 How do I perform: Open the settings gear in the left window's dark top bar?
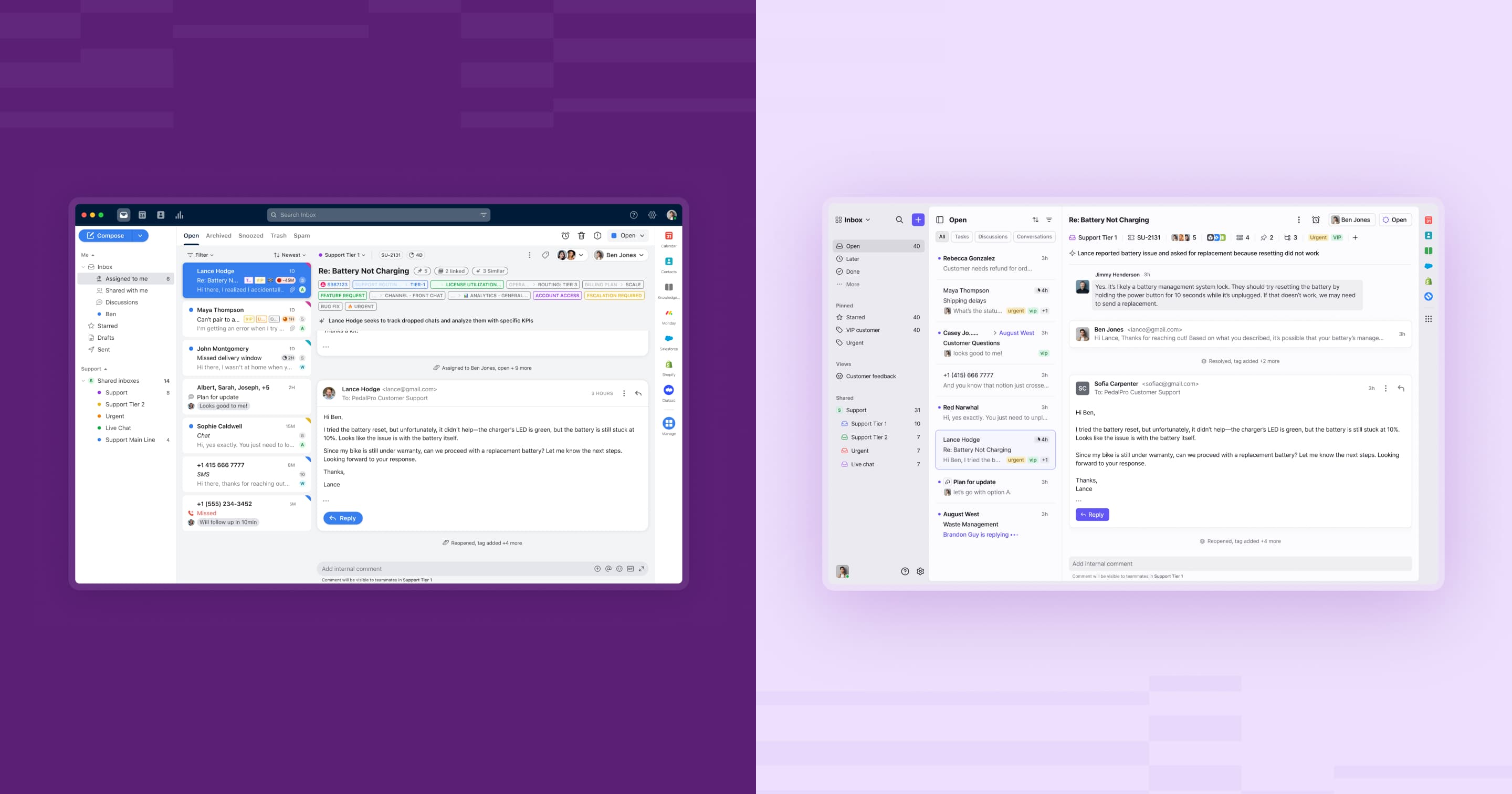tap(652, 215)
